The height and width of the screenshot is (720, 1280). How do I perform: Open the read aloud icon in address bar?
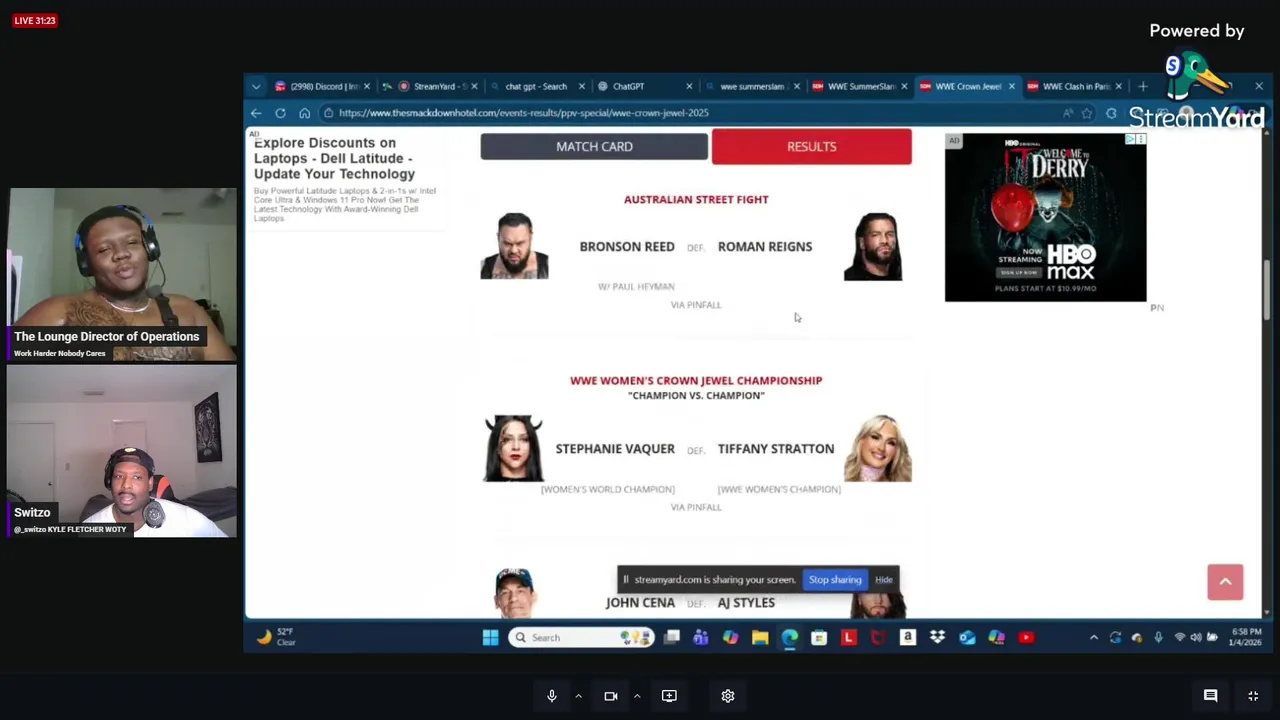1068,113
